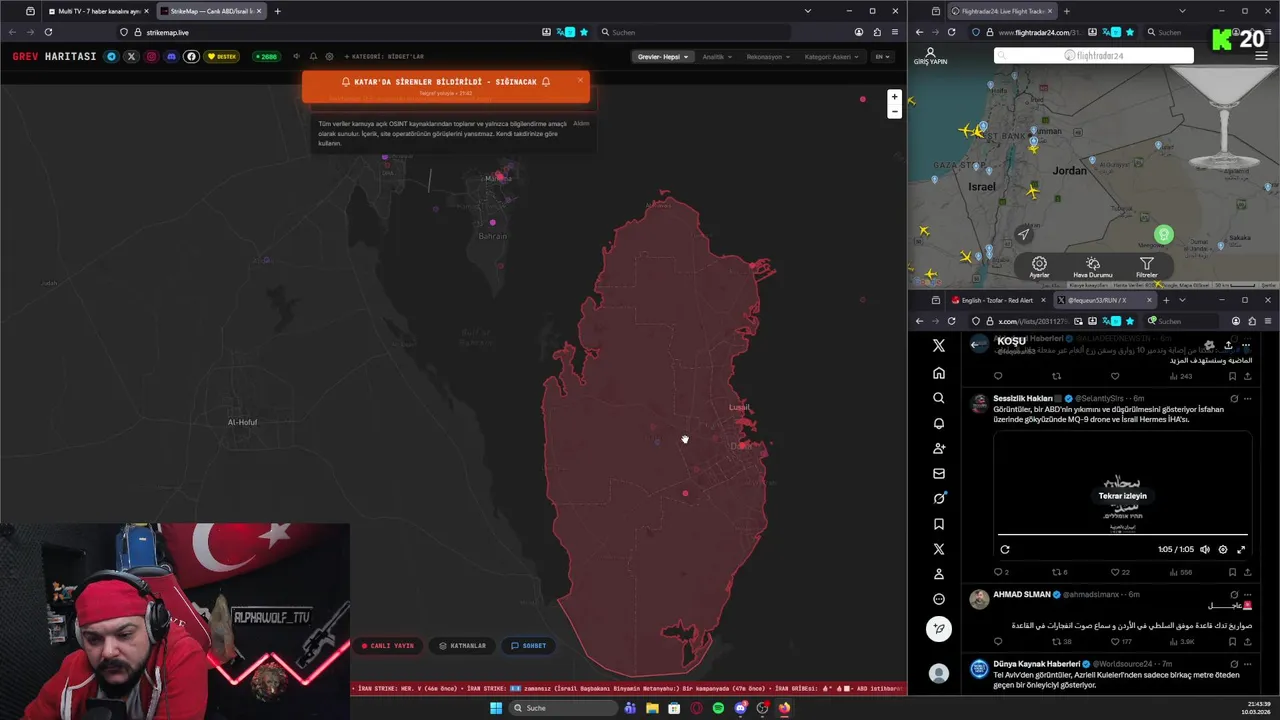Expand the Analitik dropdown menu
Viewport: 1280px width, 720px height.
click(716, 57)
